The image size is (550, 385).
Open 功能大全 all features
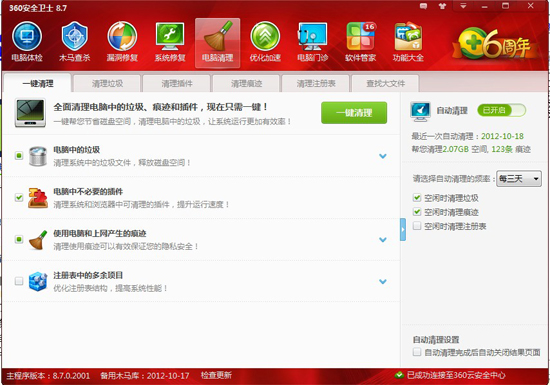(x=408, y=42)
